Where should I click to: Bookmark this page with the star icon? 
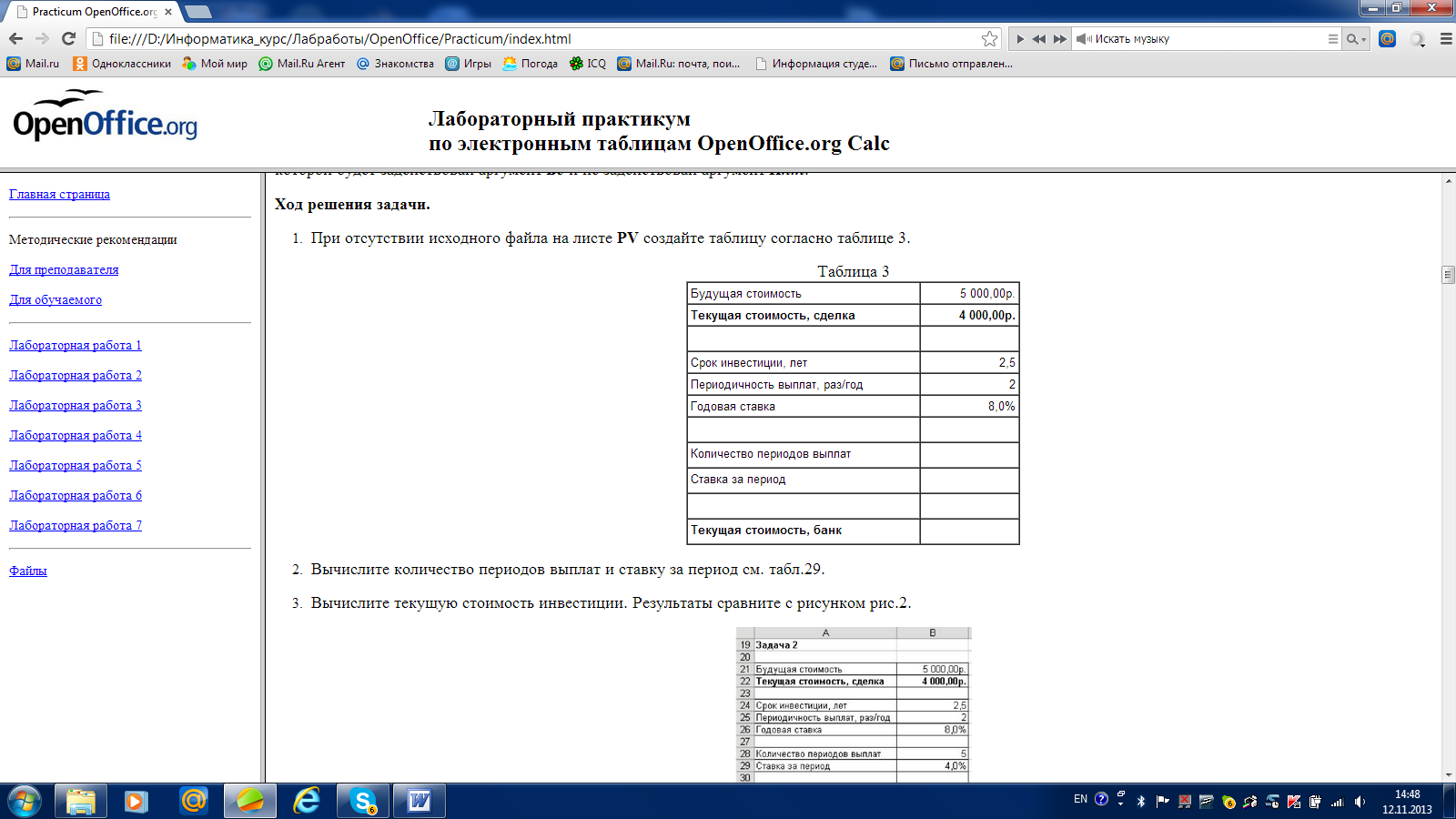989,38
